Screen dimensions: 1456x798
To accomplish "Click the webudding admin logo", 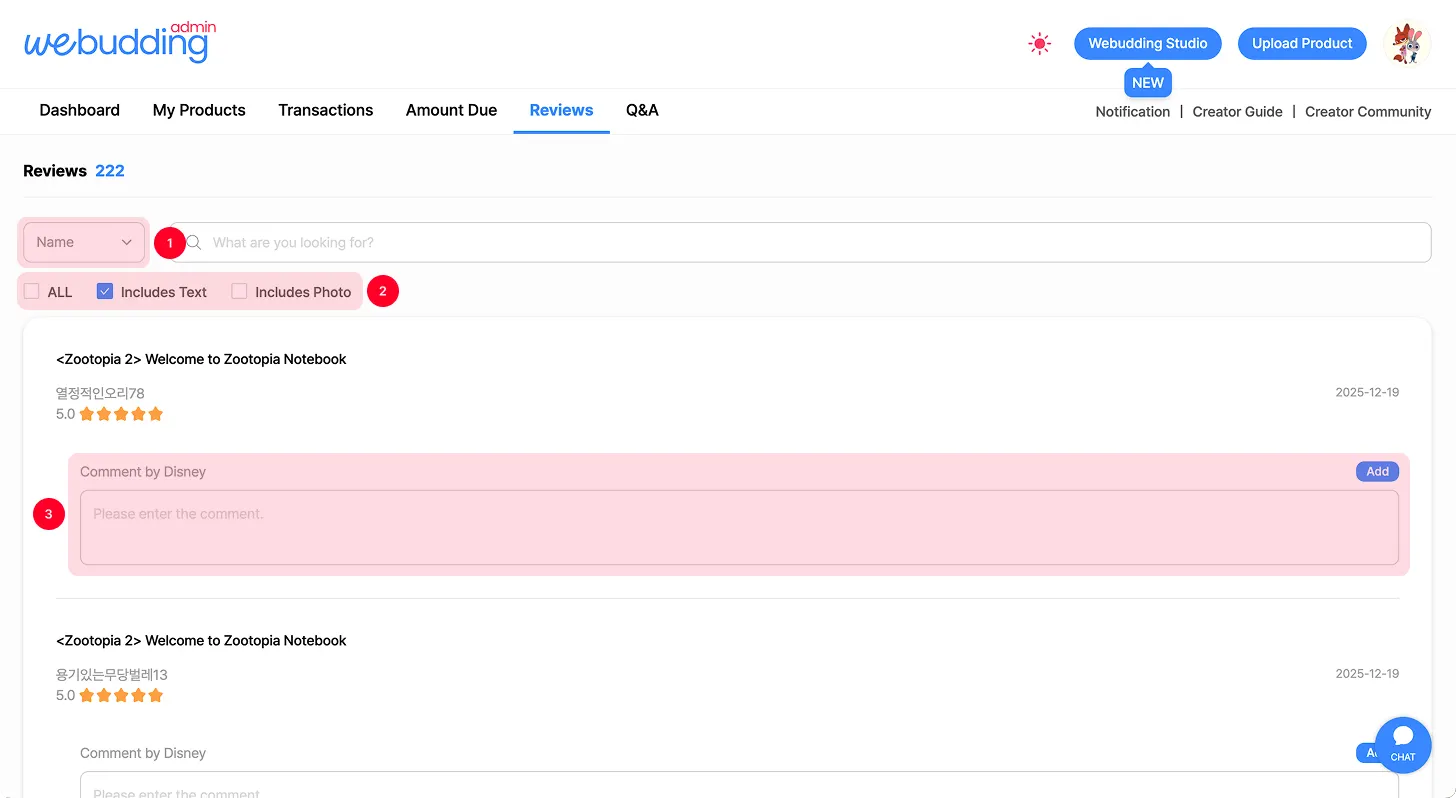I will pos(120,42).
